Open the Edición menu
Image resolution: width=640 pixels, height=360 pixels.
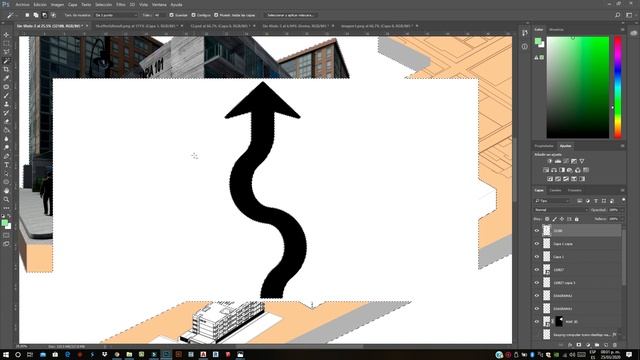pyautogui.click(x=40, y=4)
